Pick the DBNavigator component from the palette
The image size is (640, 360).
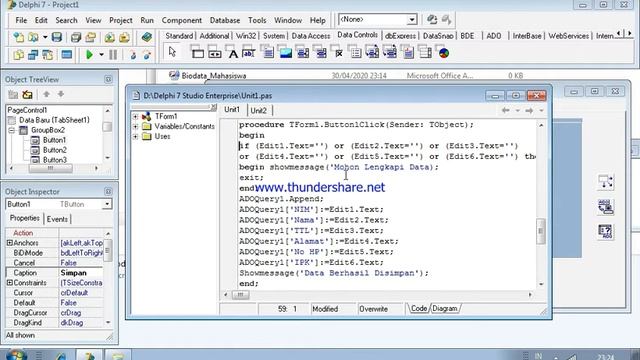point(215,53)
